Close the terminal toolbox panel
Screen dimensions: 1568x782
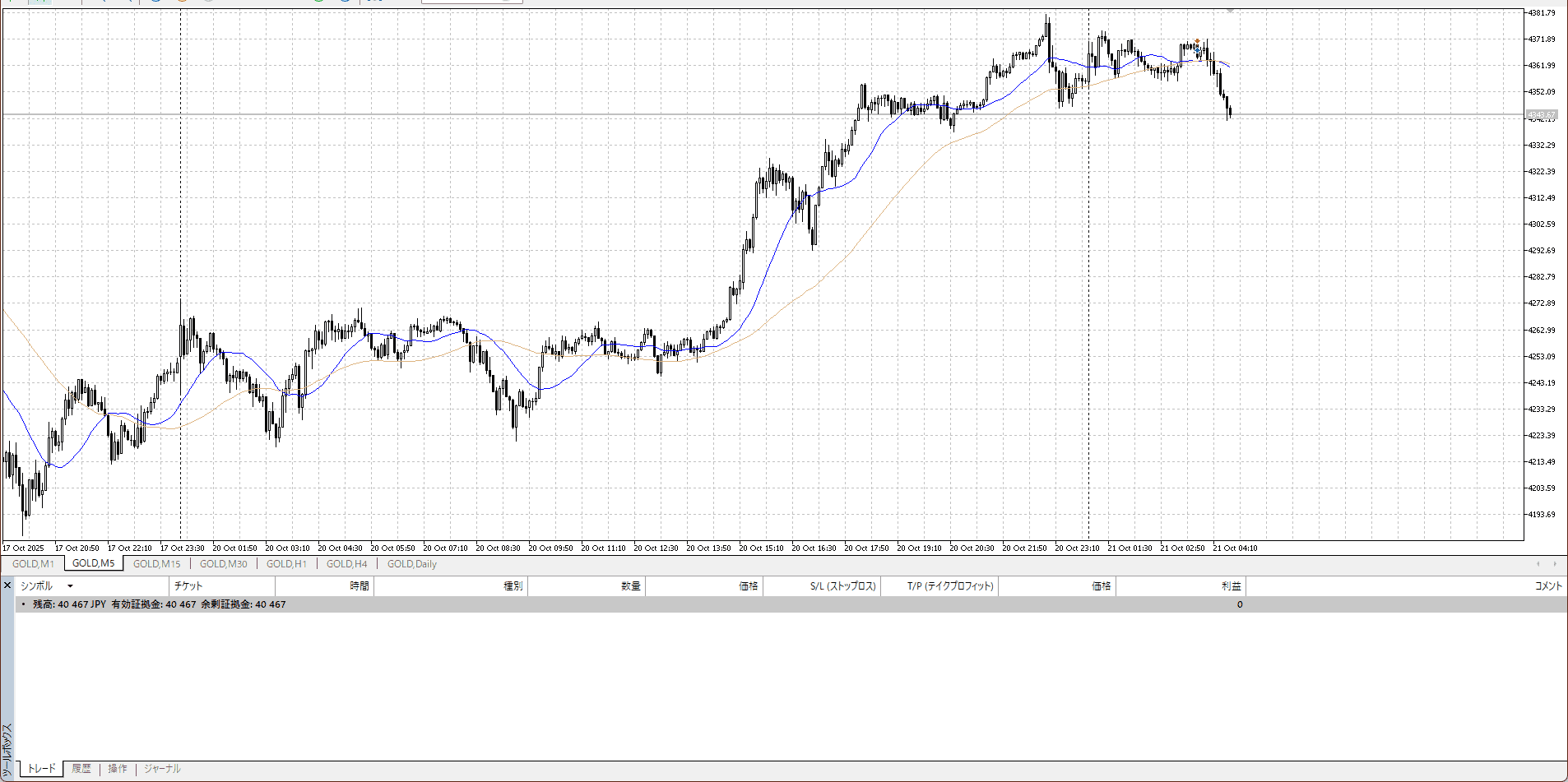click(7, 585)
